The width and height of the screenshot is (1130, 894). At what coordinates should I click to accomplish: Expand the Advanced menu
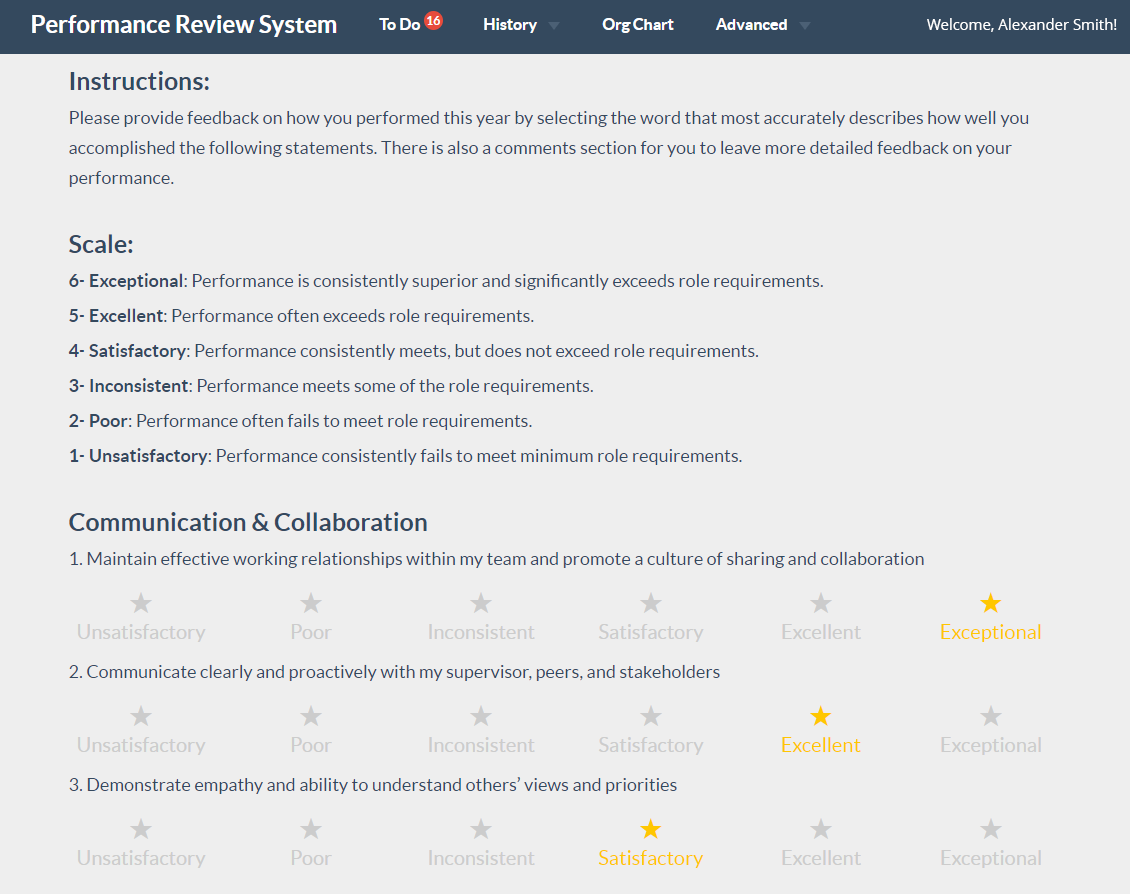click(x=753, y=24)
